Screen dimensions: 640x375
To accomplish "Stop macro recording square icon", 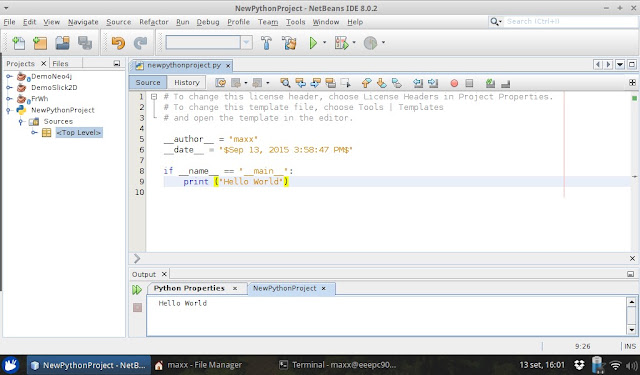I will pos(469,83).
